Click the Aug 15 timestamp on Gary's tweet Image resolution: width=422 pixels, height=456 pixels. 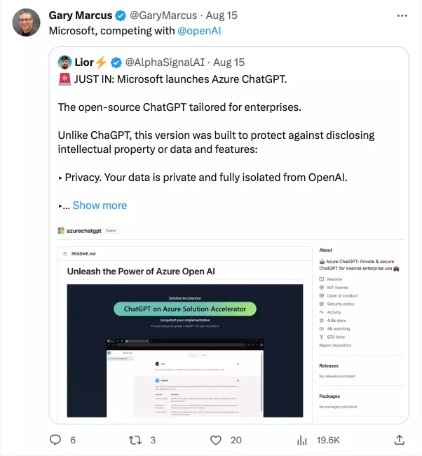(222, 15)
